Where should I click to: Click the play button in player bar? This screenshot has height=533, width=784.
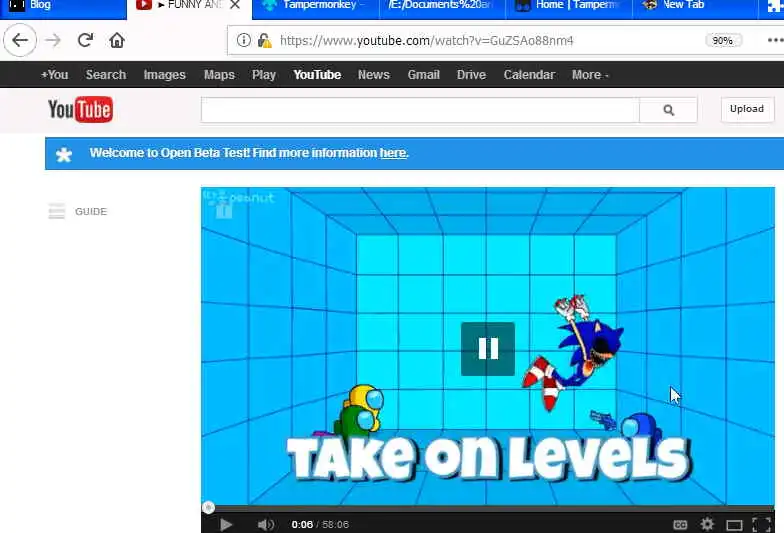pos(226,524)
